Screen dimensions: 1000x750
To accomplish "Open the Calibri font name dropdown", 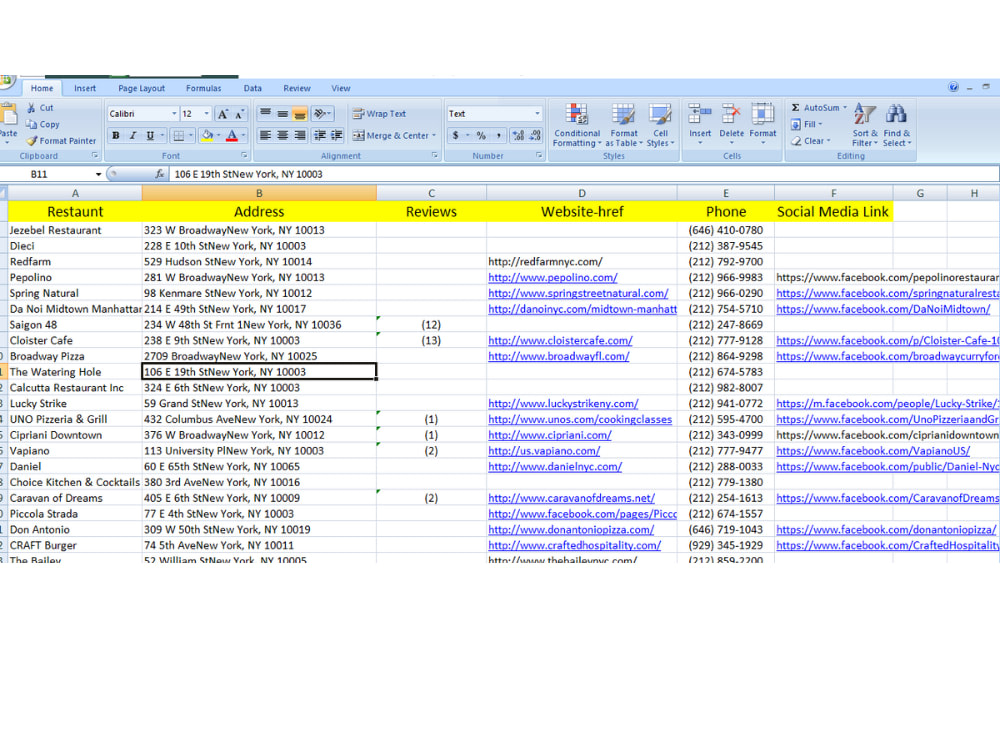I will 174,114.
